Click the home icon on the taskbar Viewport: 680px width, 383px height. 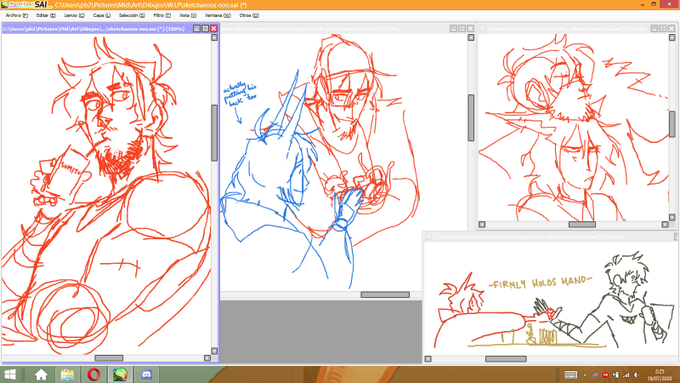pos(41,374)
